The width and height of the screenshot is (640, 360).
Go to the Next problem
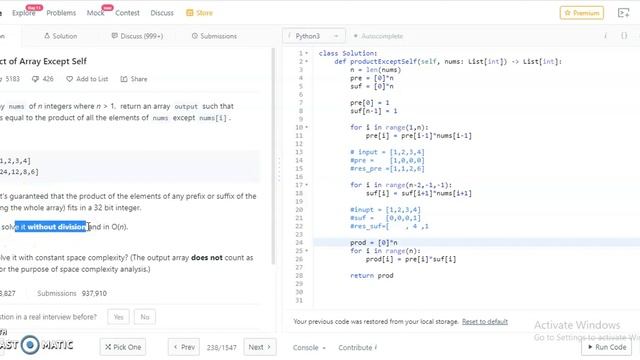pos(260,347)
